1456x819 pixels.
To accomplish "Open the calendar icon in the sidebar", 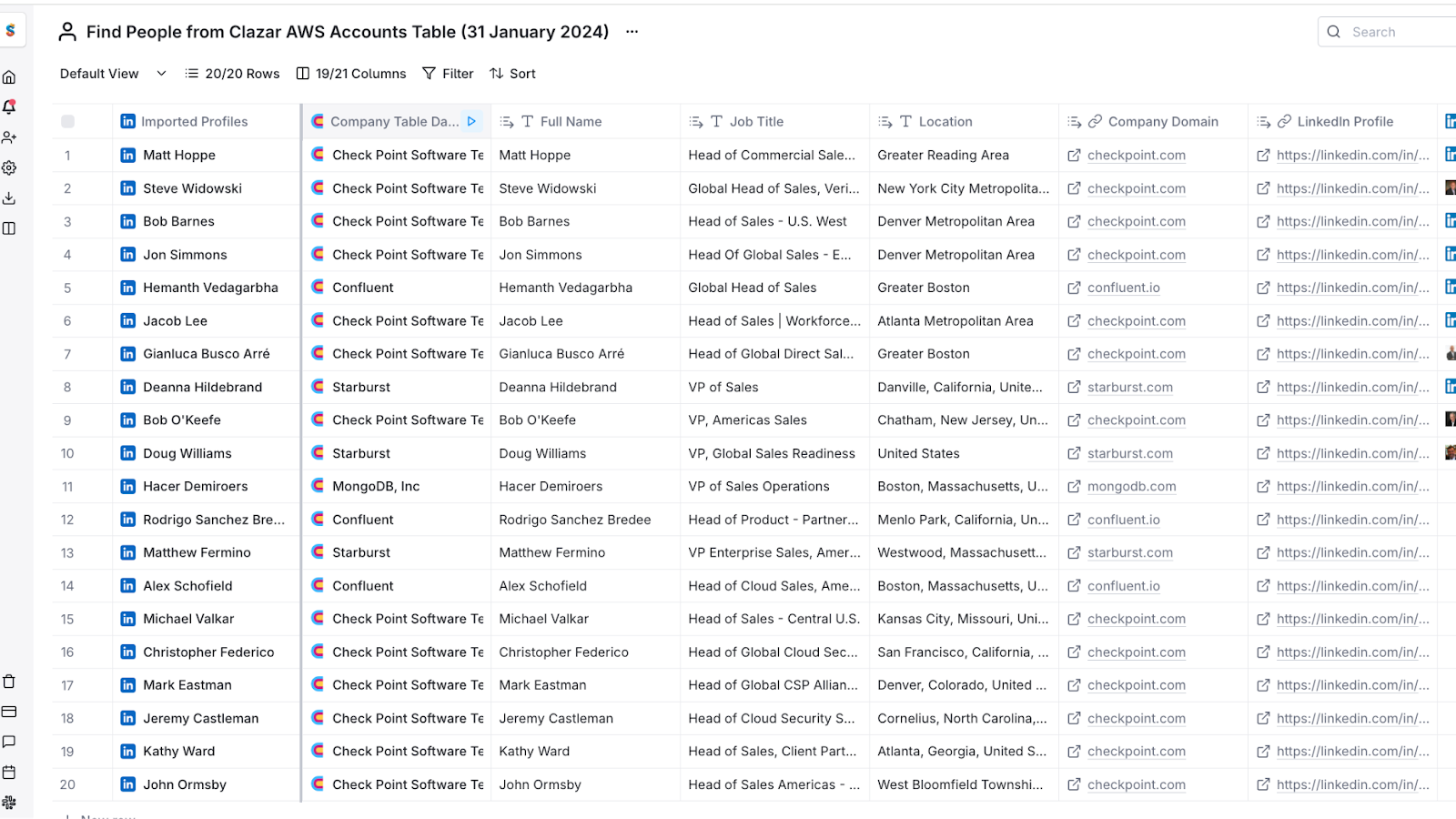I will (x=9, y=773).
